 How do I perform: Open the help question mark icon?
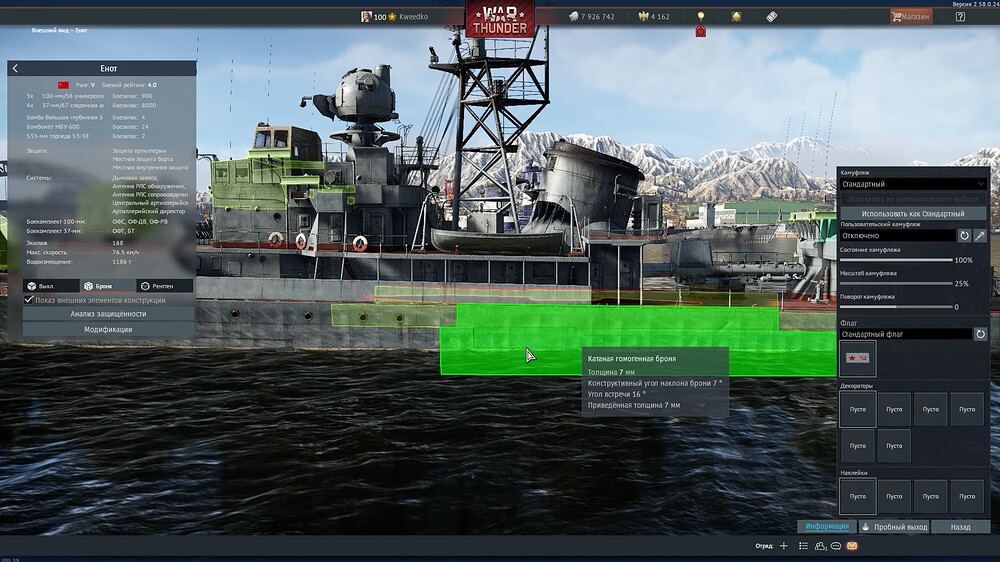coord(960,17)
